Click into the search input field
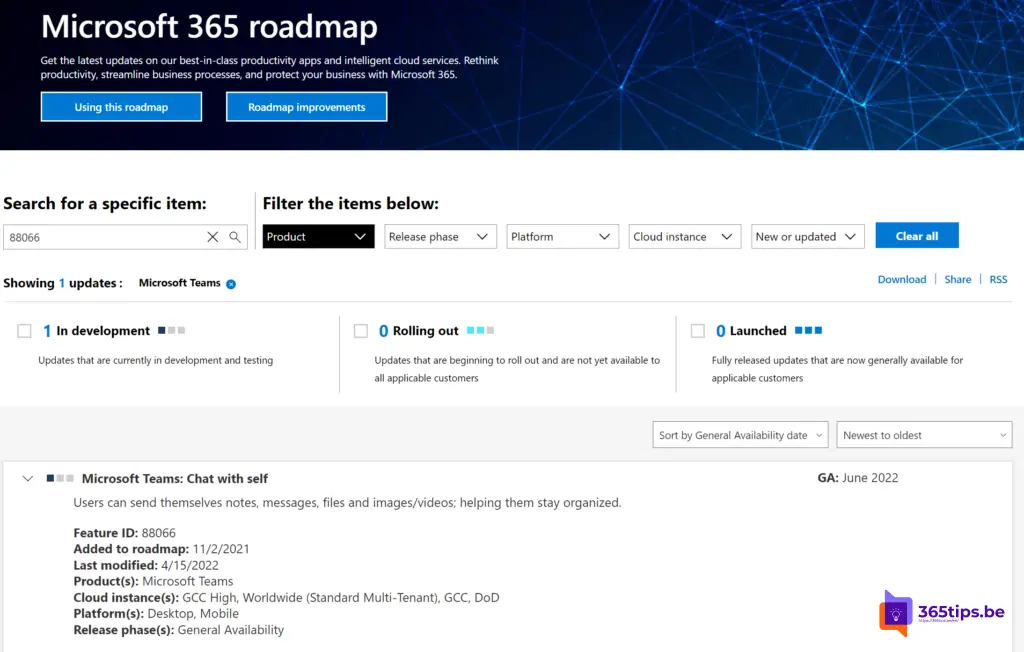 100,237
